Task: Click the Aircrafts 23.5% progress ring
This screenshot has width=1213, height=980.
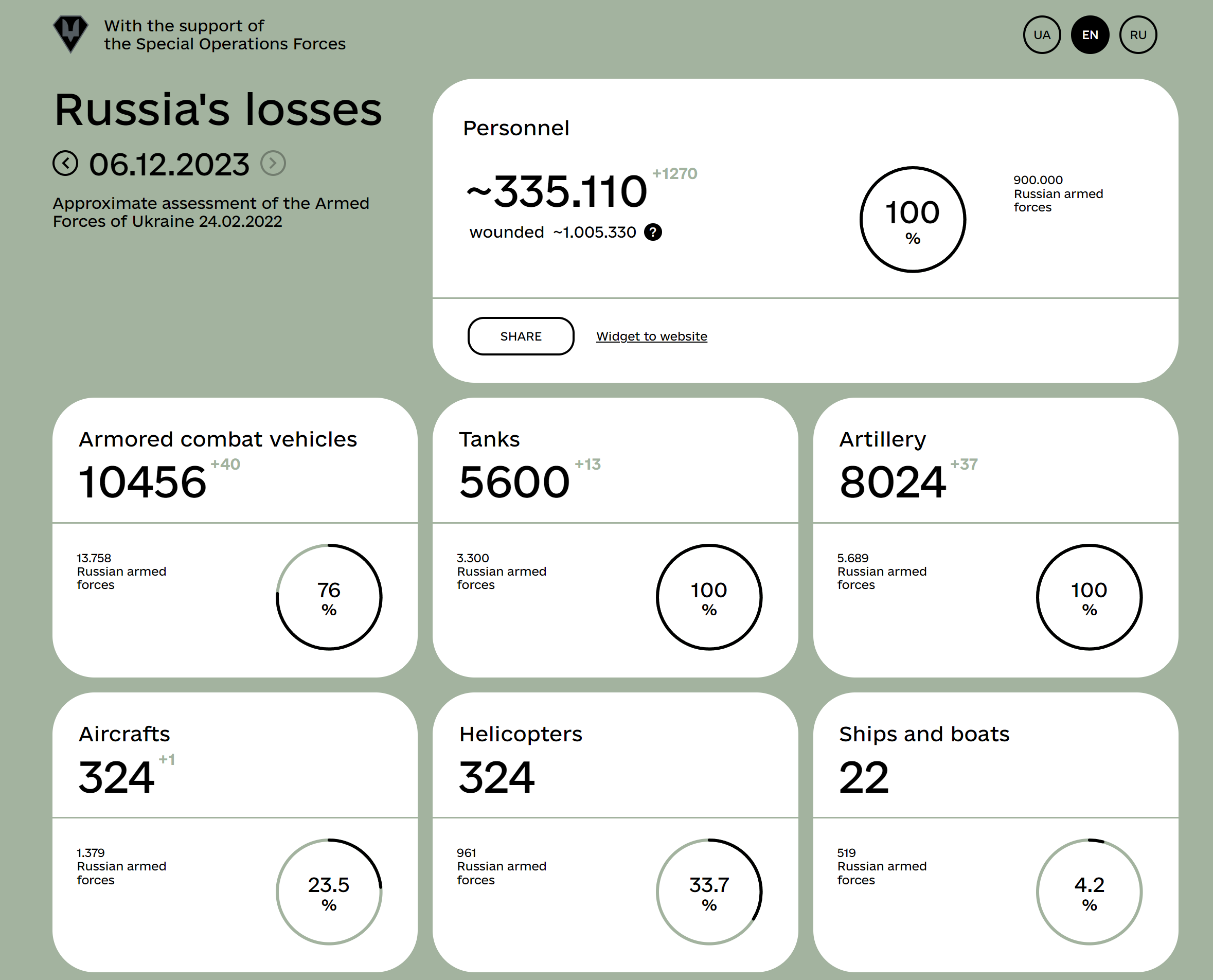Action: [x=329, y=892]
